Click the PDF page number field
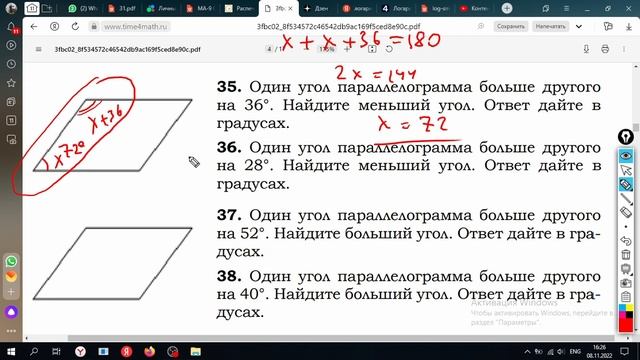Image resolution: width=640 pixels, height=360 pixels. [x=269, y=49]
